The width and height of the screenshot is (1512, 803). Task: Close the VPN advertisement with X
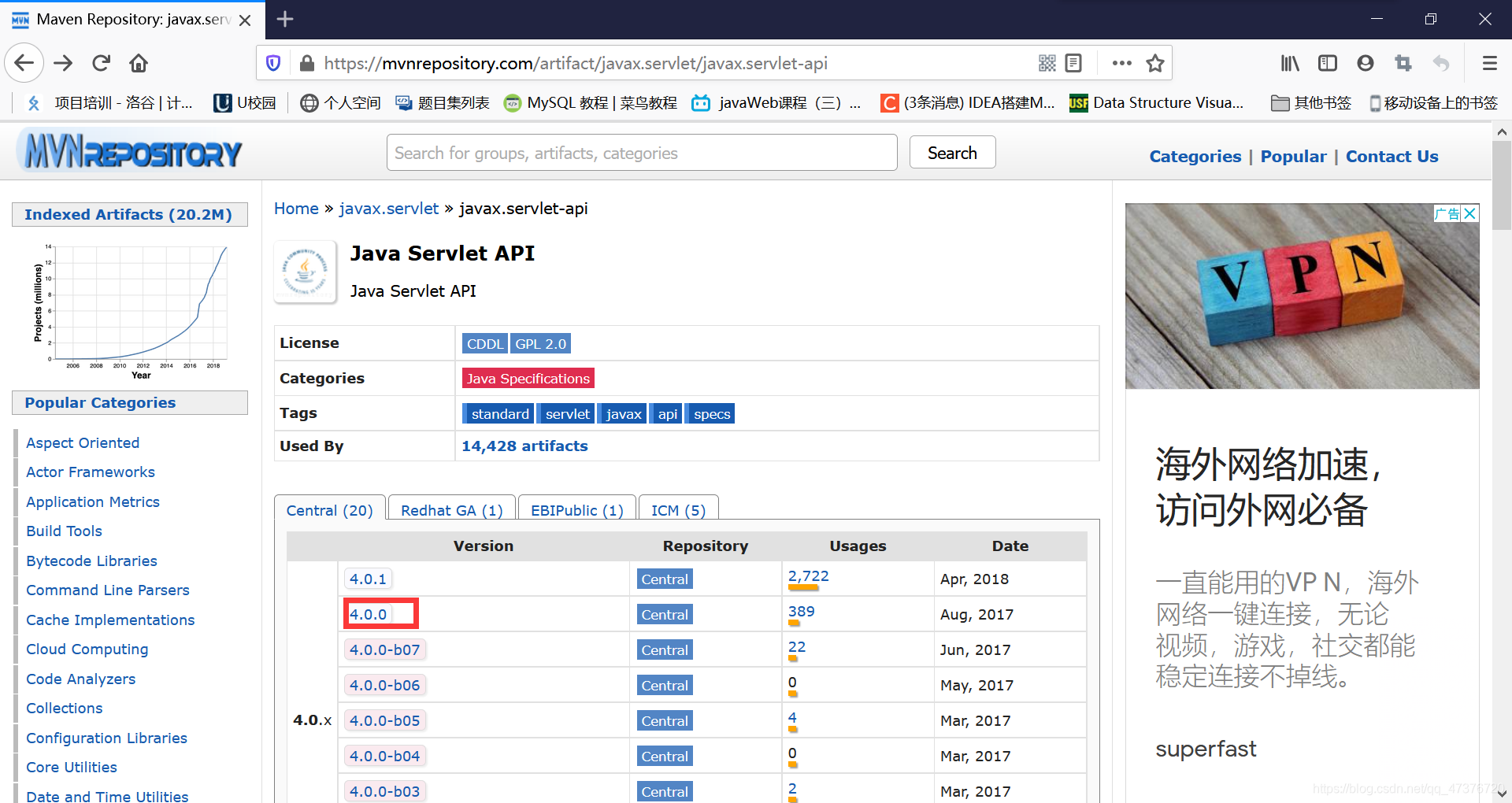pyautogui.click(x=1469, y=213)
